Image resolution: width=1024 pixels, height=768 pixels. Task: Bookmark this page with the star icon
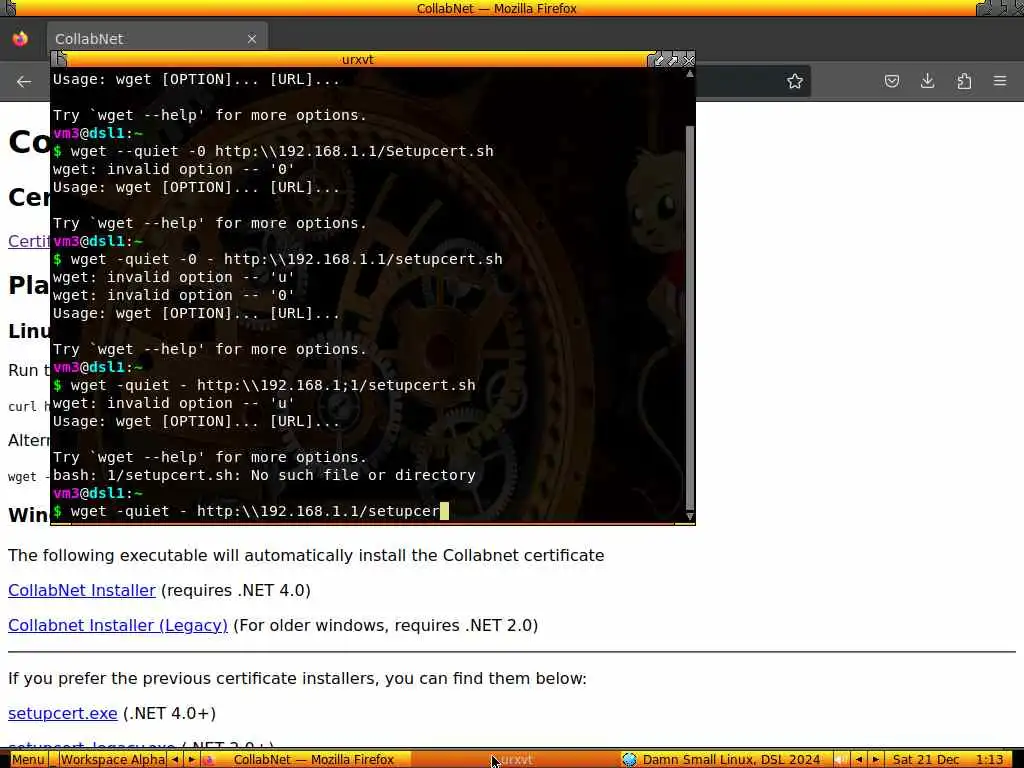click(x=795, y=82)
